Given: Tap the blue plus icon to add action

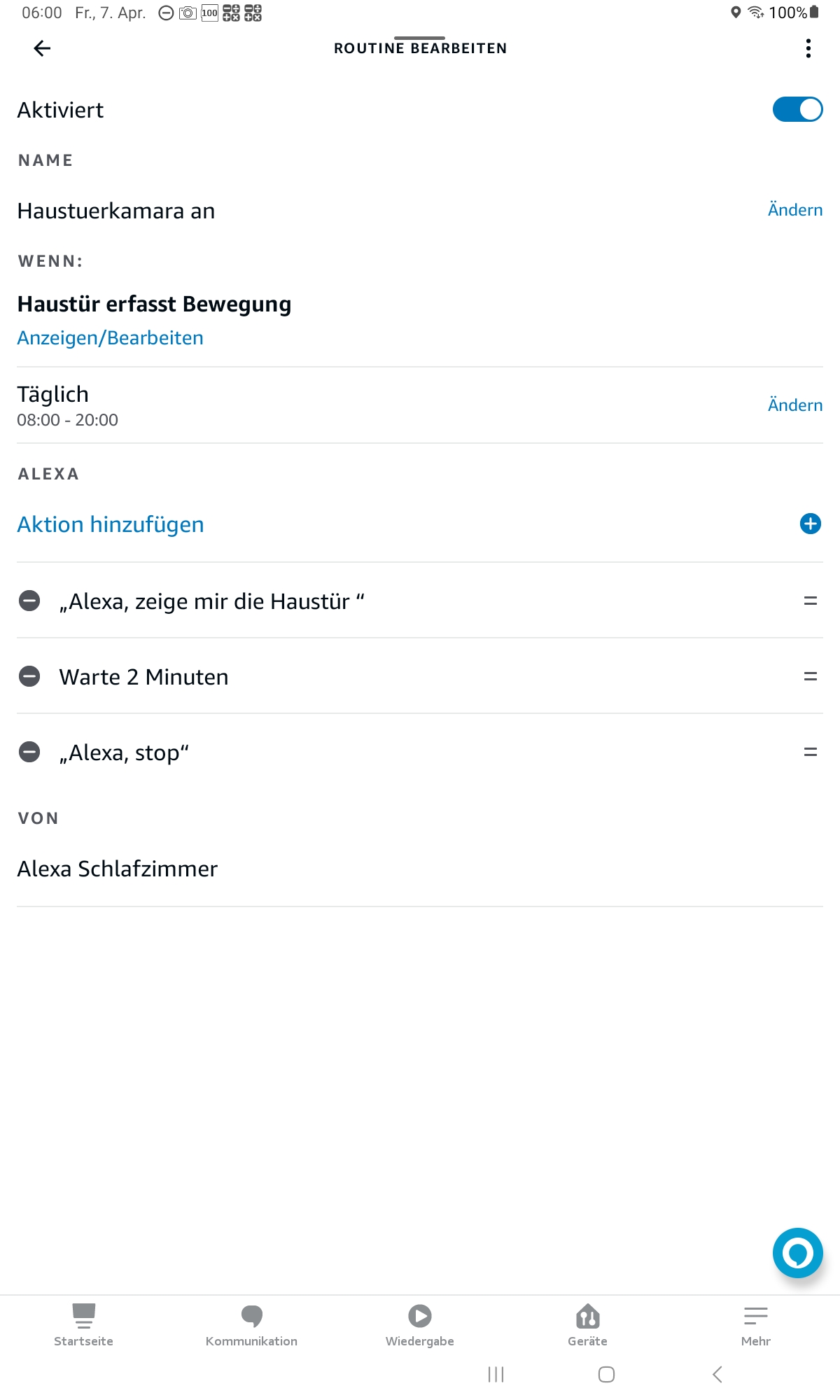Looking at the screenshot, I should [x=810, y=524].
